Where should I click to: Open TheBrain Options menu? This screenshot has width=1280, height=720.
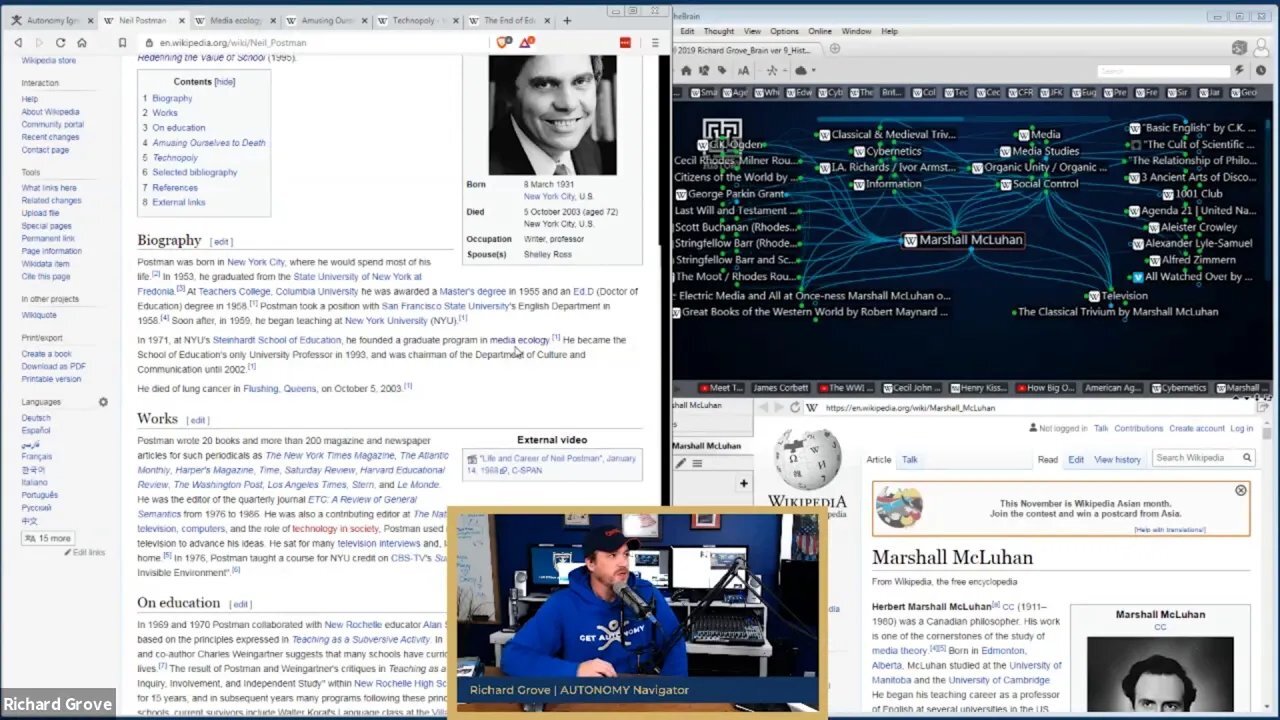784,31
